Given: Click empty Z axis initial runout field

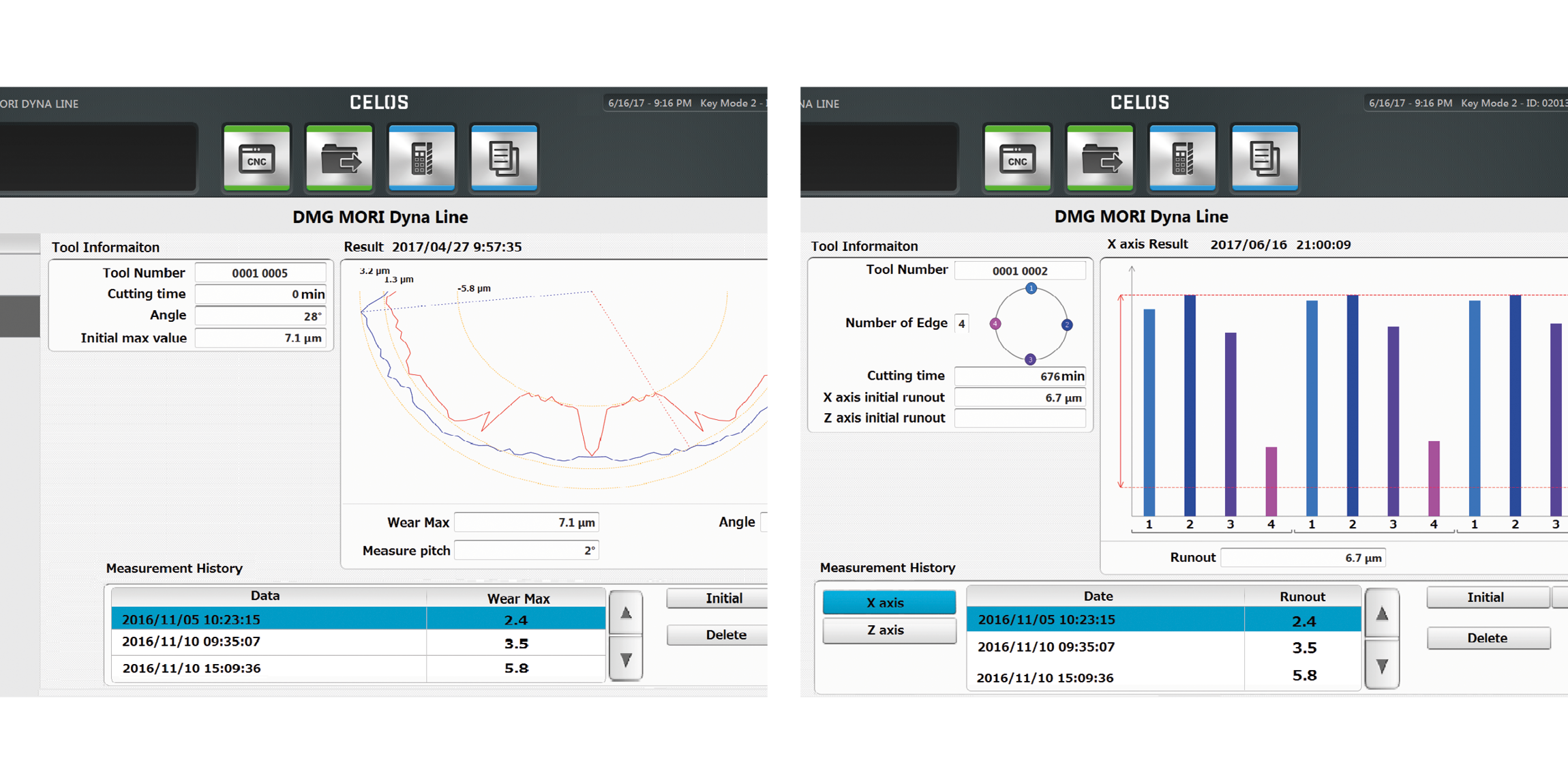Looking at the screenshot, I should click(1020, 418).
